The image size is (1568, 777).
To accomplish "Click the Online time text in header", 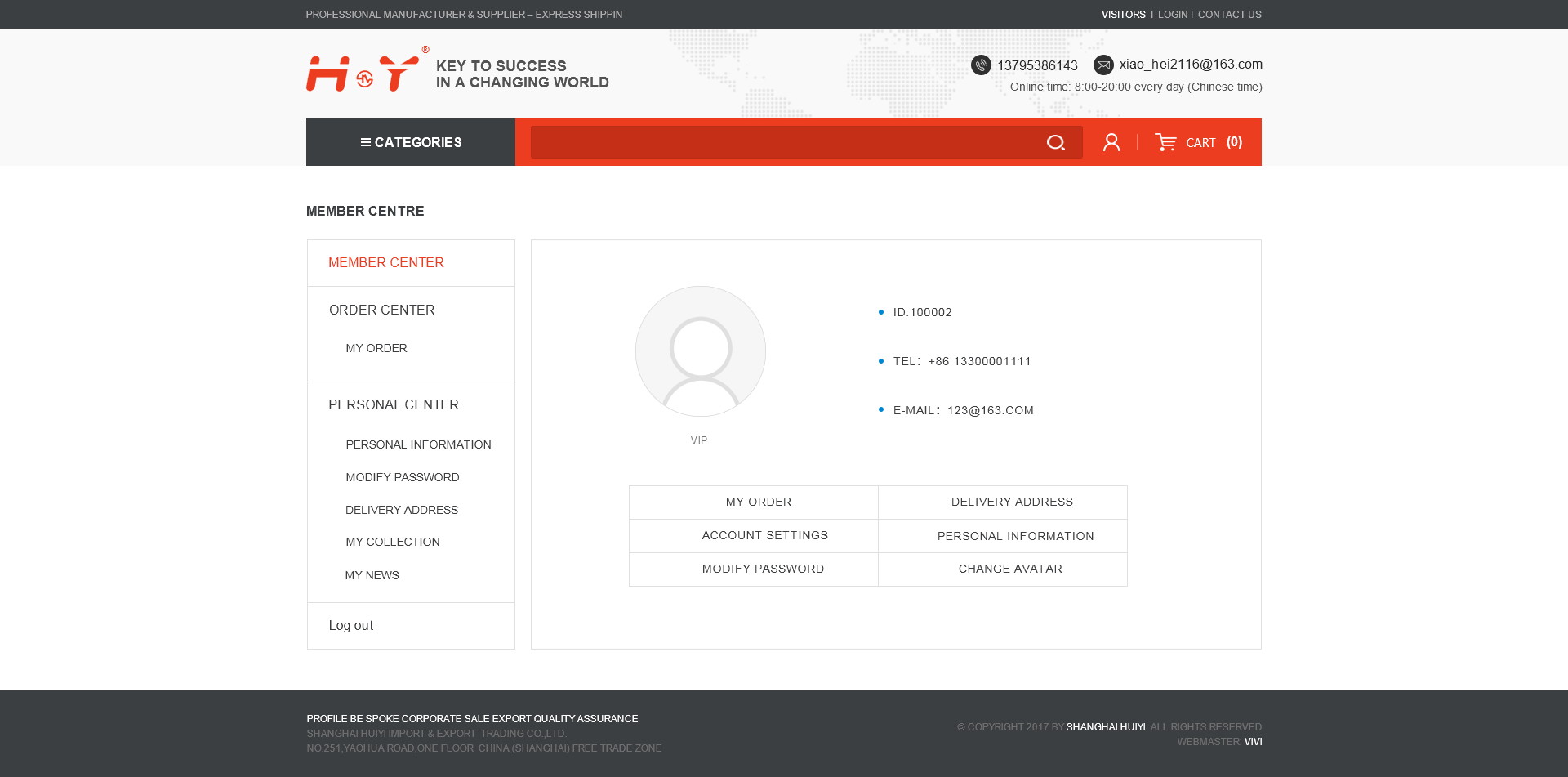I will tap(1136, 87).
